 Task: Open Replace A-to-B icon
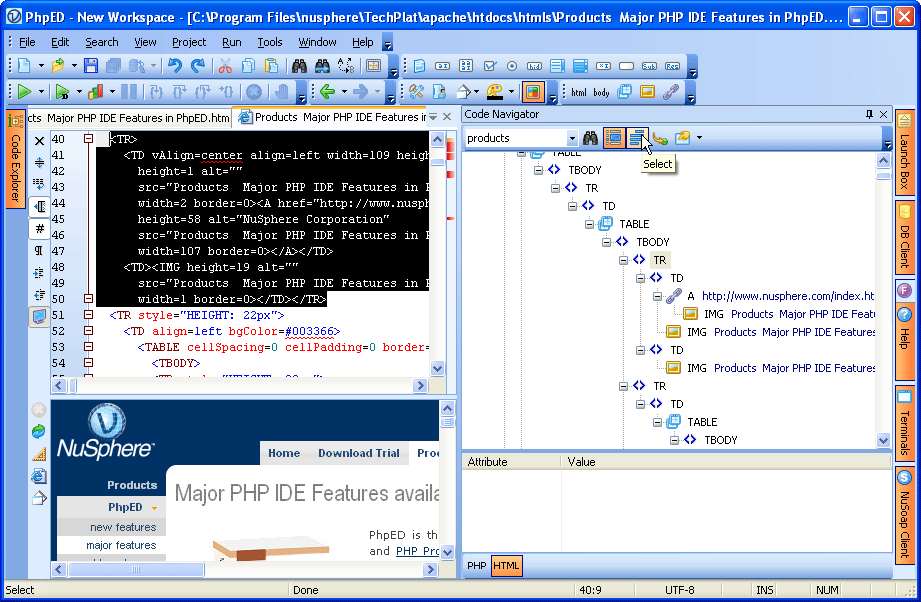pyautogui.click(x=346, y=66)
